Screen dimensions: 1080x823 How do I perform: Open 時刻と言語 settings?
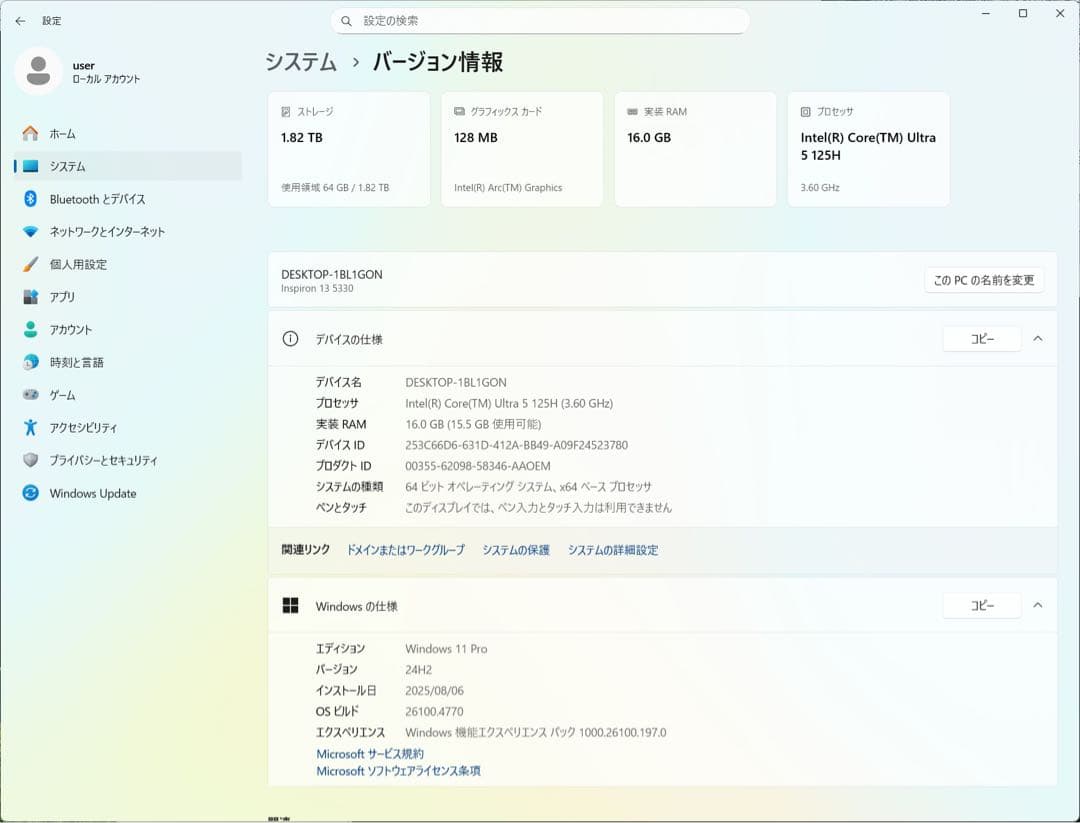click(x=75, y=362)
